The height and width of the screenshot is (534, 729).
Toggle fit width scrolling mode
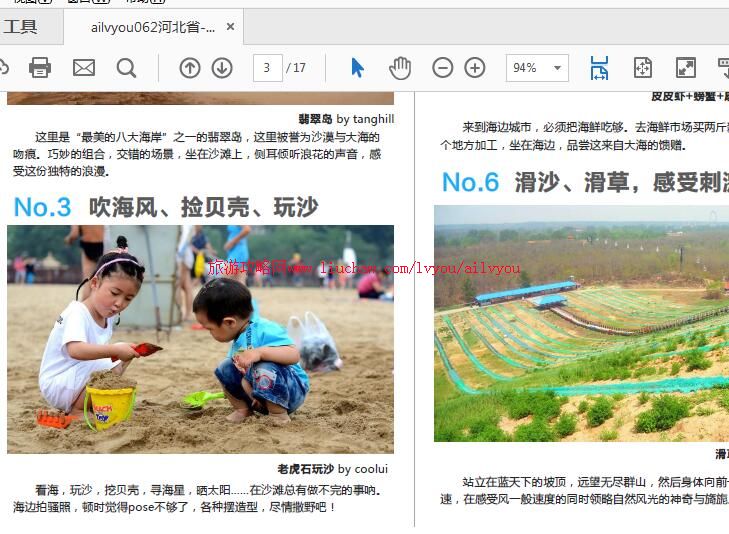(x=599, y=68)
